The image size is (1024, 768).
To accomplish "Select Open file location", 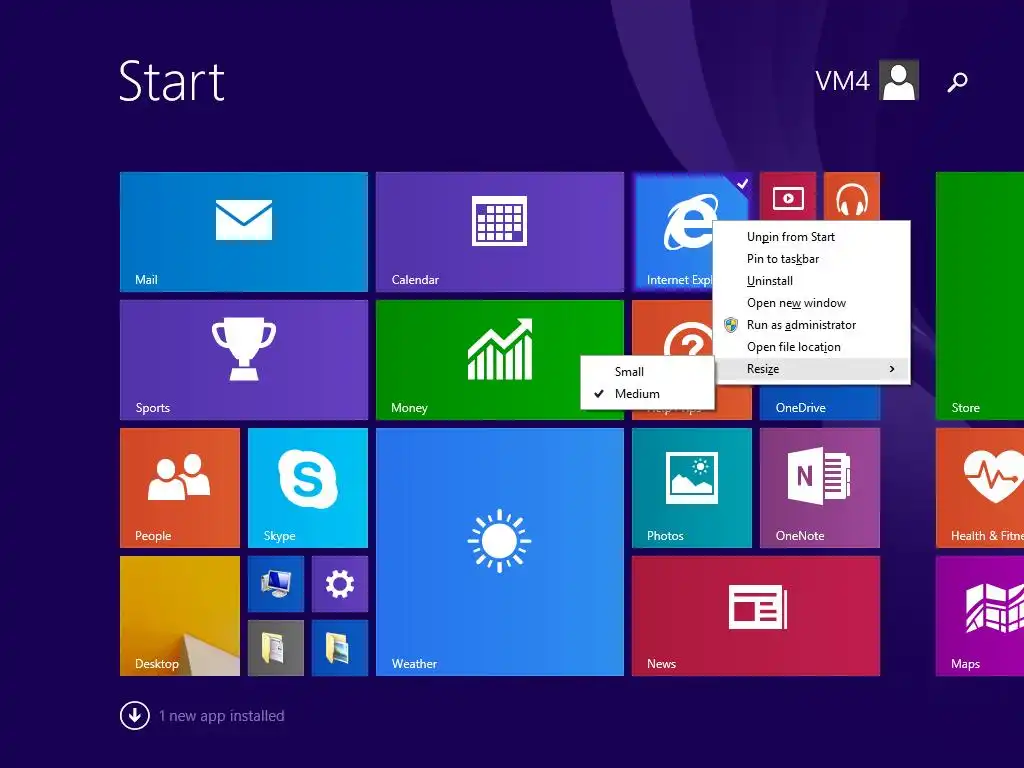I will coord(812,347).
